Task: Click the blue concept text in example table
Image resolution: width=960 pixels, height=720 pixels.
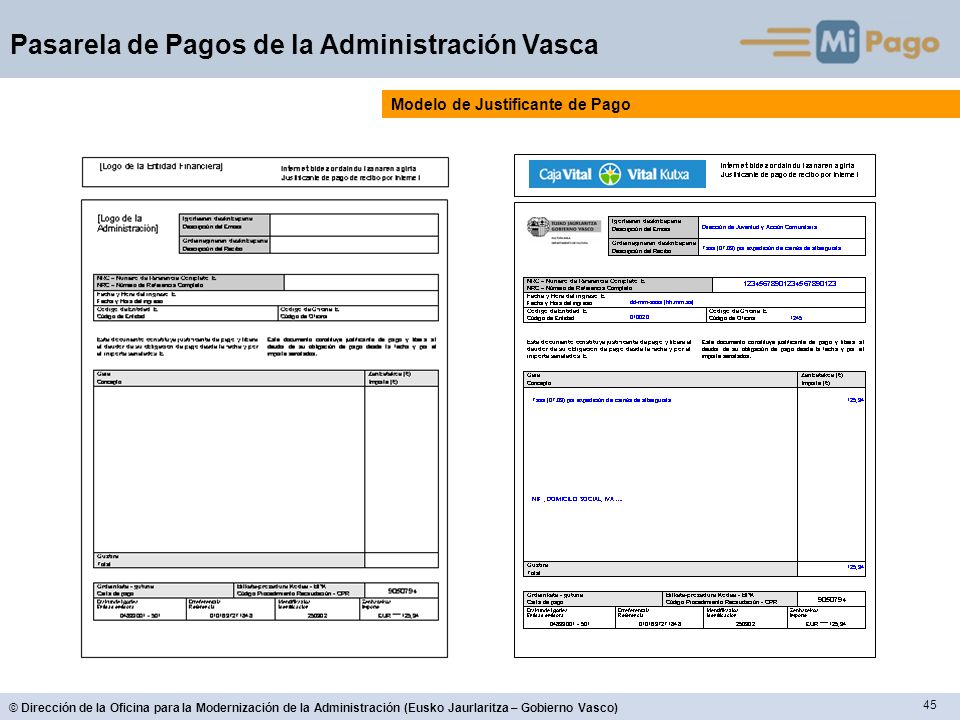Action: tap(602, 400)
